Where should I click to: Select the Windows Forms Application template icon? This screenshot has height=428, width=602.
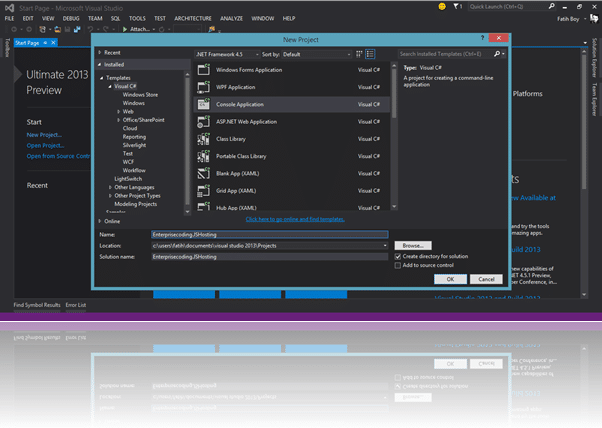pos(203,70)
